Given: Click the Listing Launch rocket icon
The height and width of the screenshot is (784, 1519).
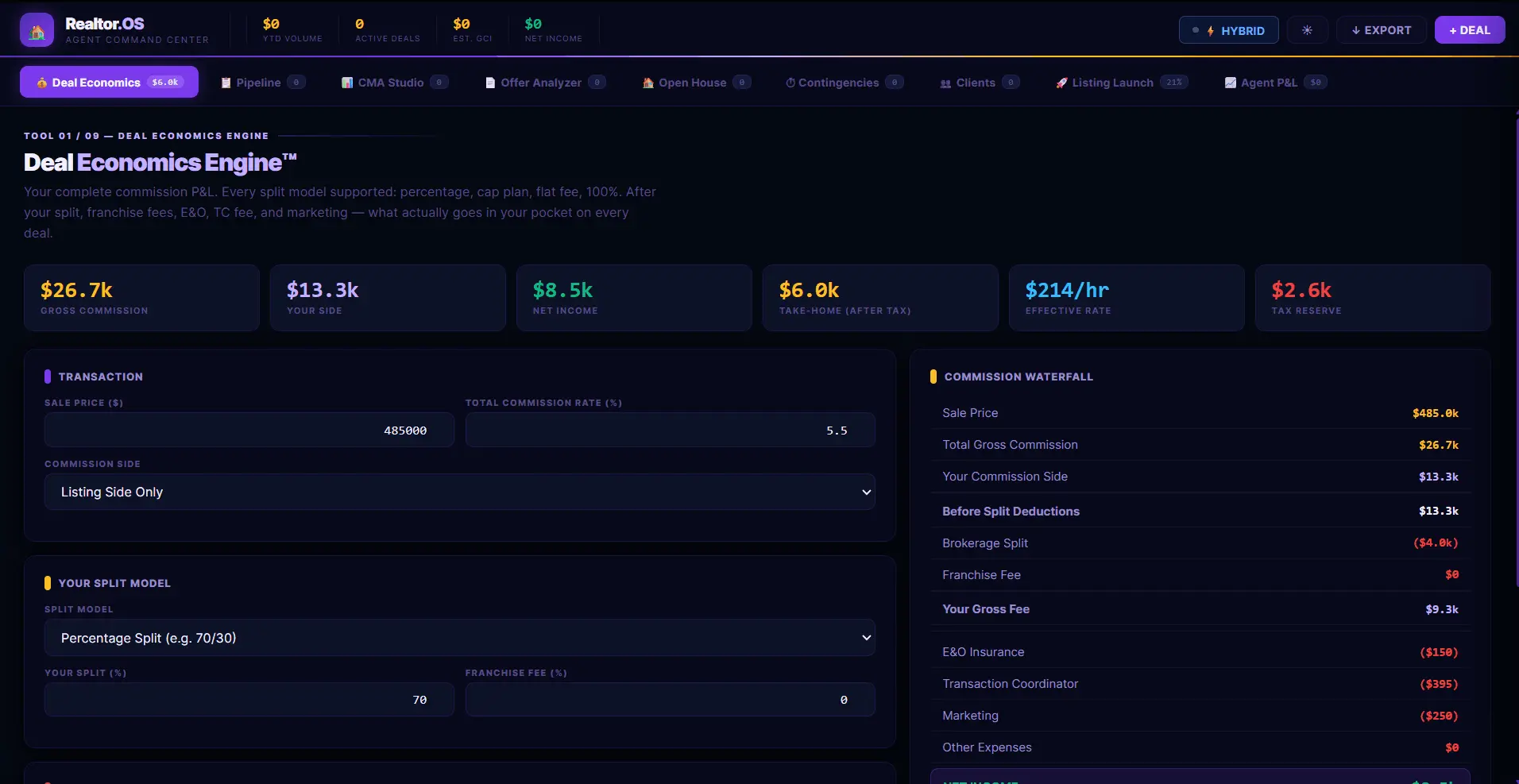Looking at the screenshot, I should (1061, 83).
